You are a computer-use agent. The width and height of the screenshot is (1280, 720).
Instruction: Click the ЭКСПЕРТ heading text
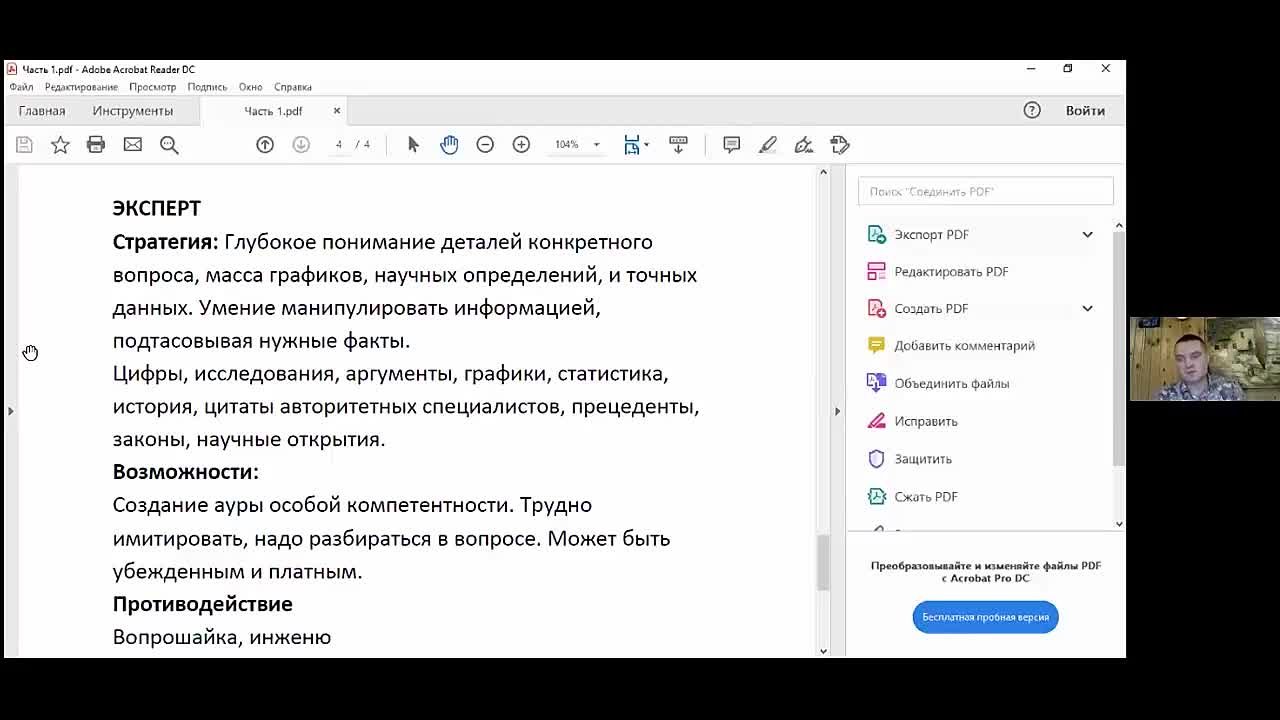click(x=156, y=208)
